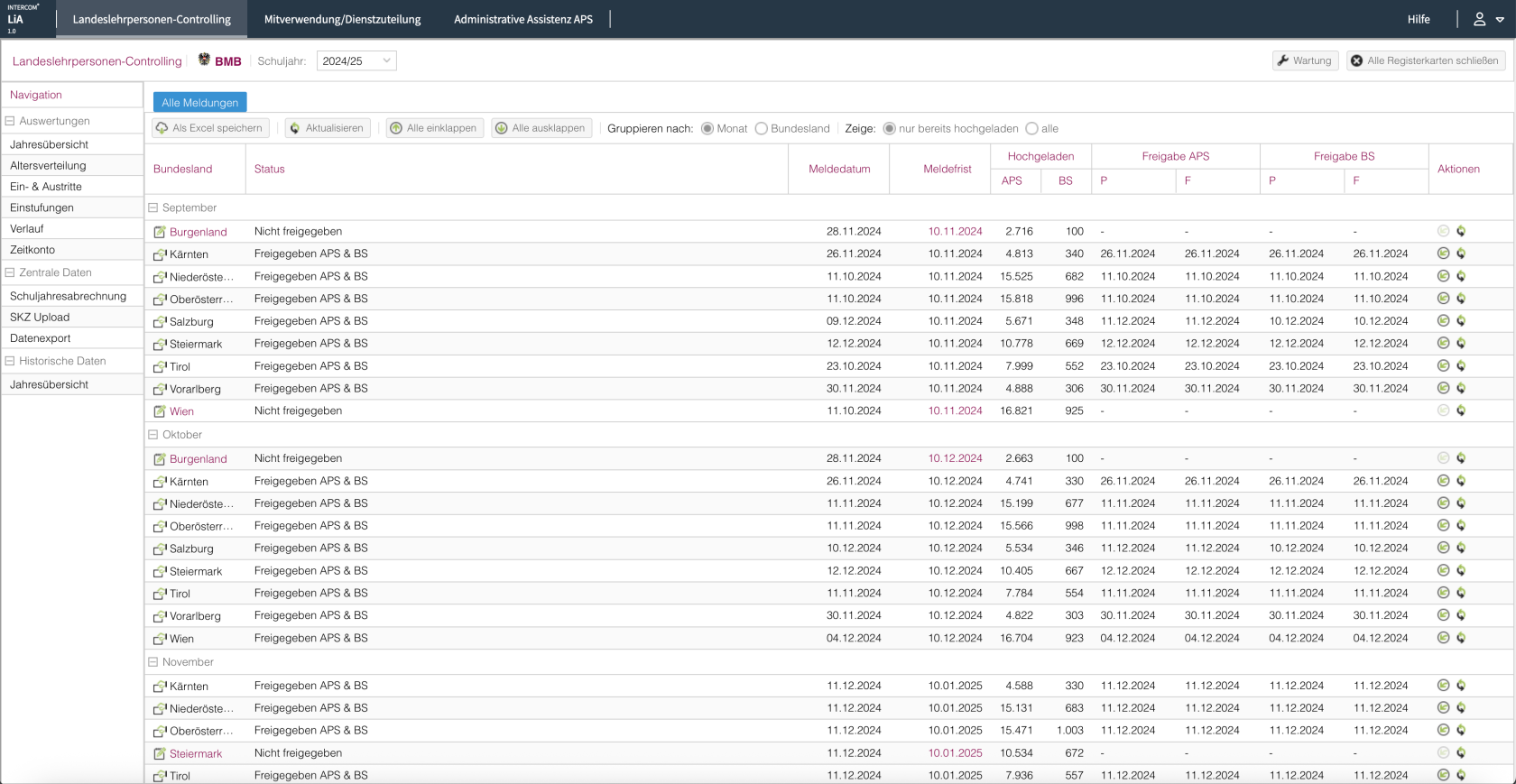Screen dimensions: 1516x784
Task: Click Als Excel speichern button
Action: click(209, 128)
